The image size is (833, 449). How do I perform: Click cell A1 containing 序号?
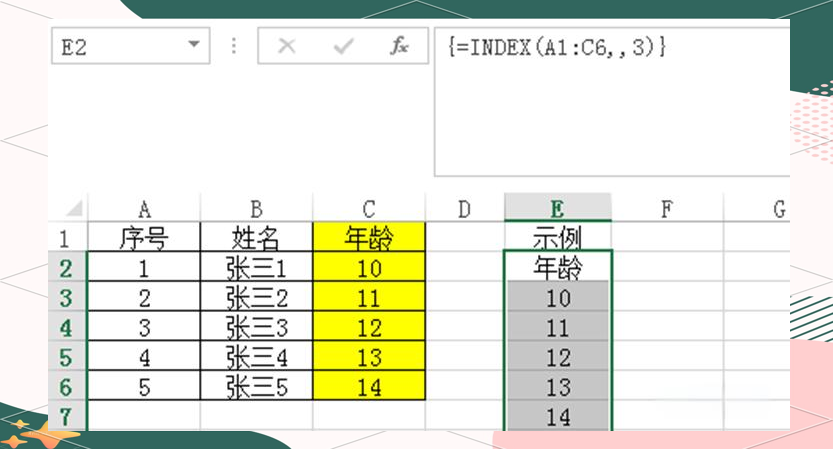click(x=144, y=237)
